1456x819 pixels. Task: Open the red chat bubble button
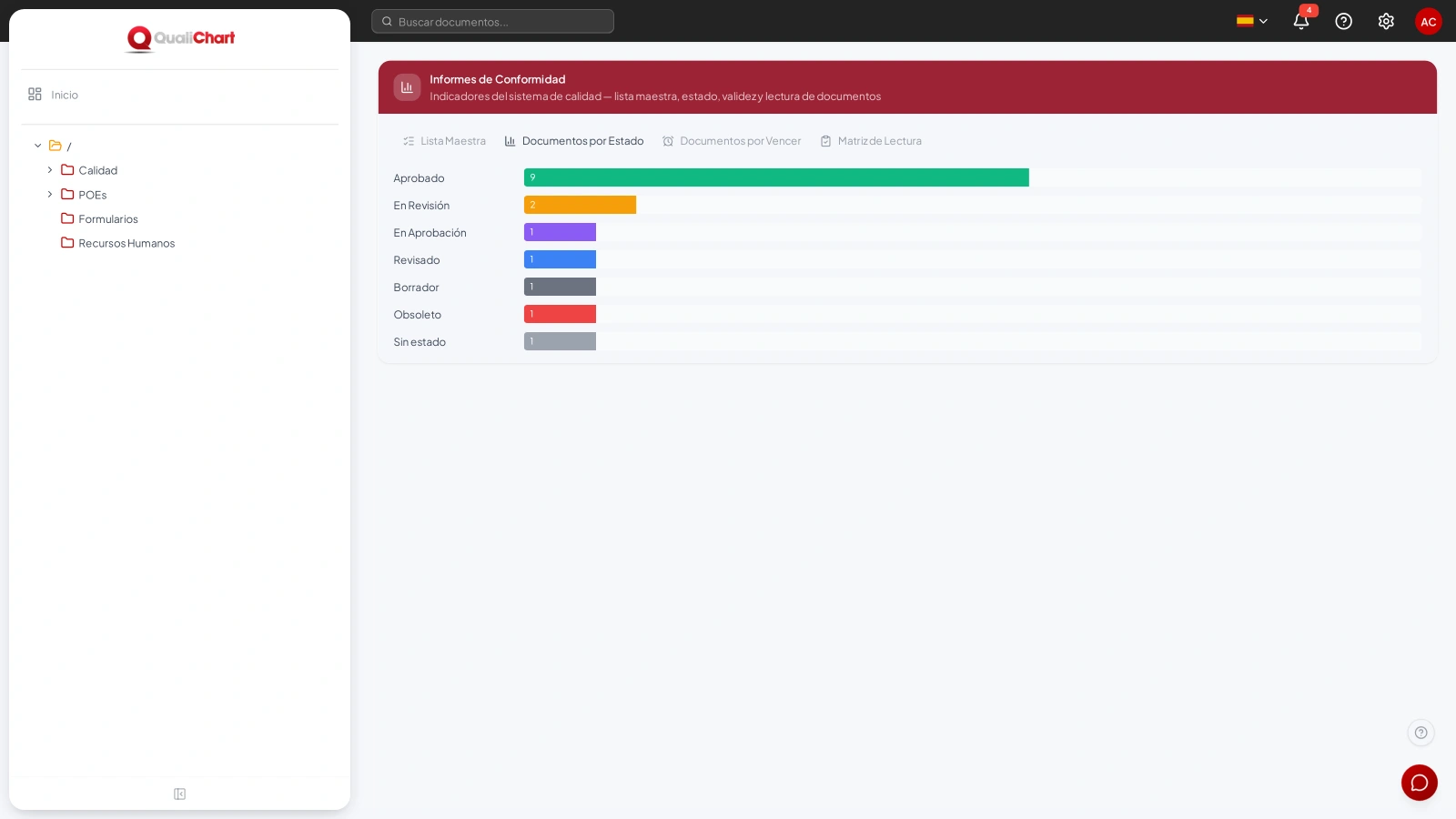point(1420,783)
